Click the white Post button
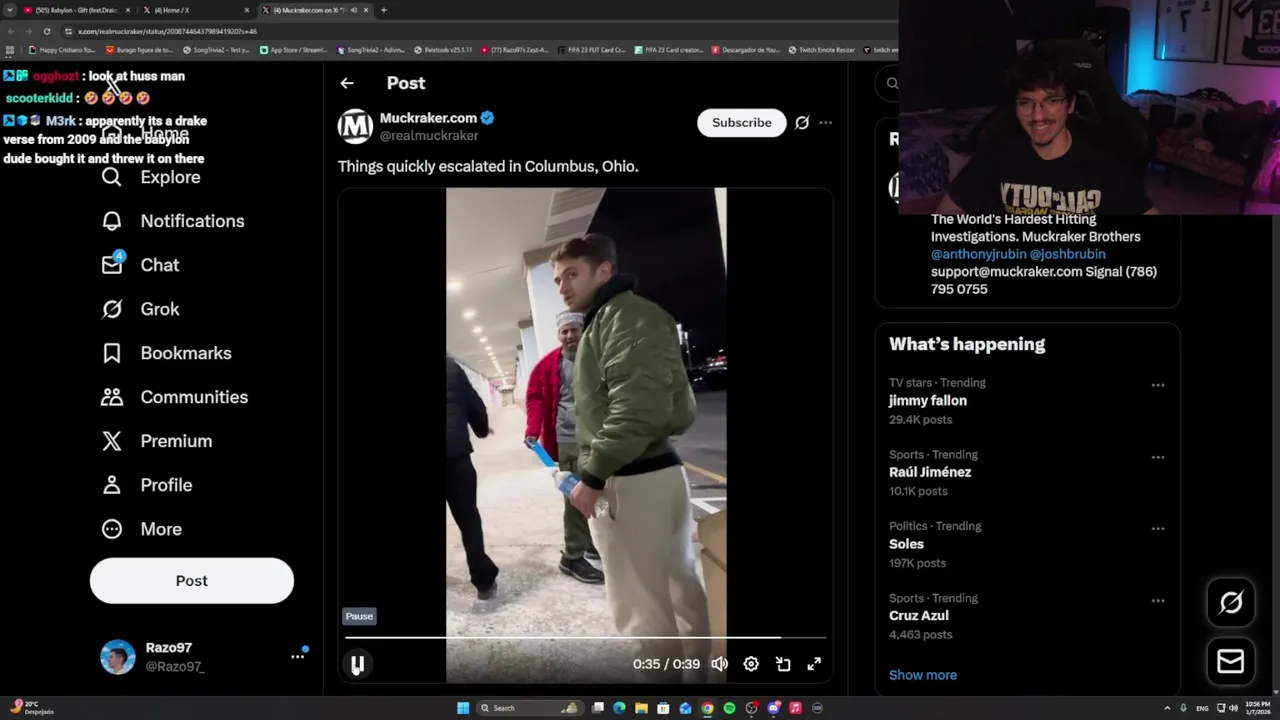The width and height of the screenshot is (1280, 720). pyautogui.click(x=192, y=581)
